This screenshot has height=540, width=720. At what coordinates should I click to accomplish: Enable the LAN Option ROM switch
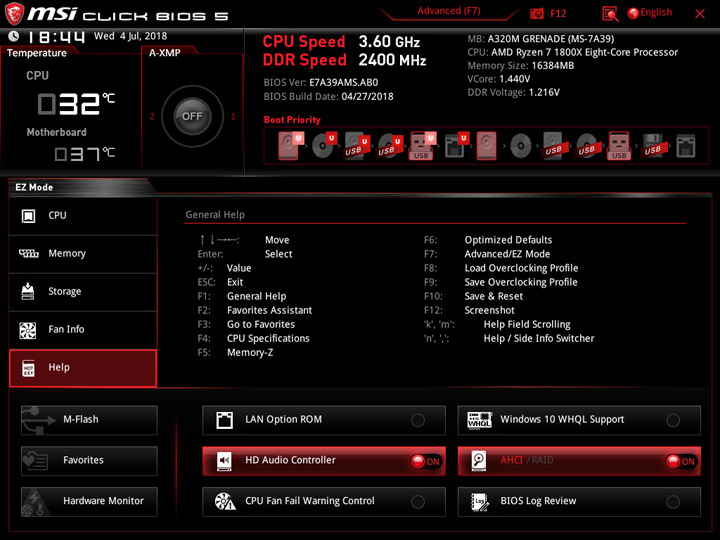click(x=418, y=420)
